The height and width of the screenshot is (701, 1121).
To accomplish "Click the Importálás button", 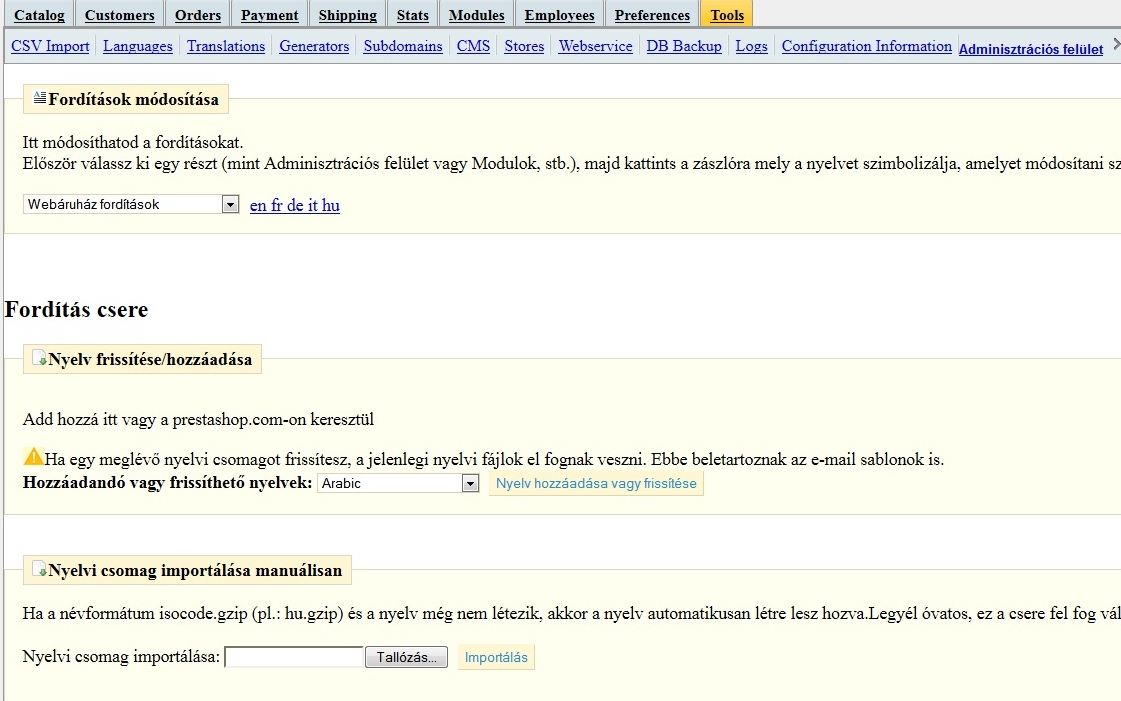I will pos(496,657).
